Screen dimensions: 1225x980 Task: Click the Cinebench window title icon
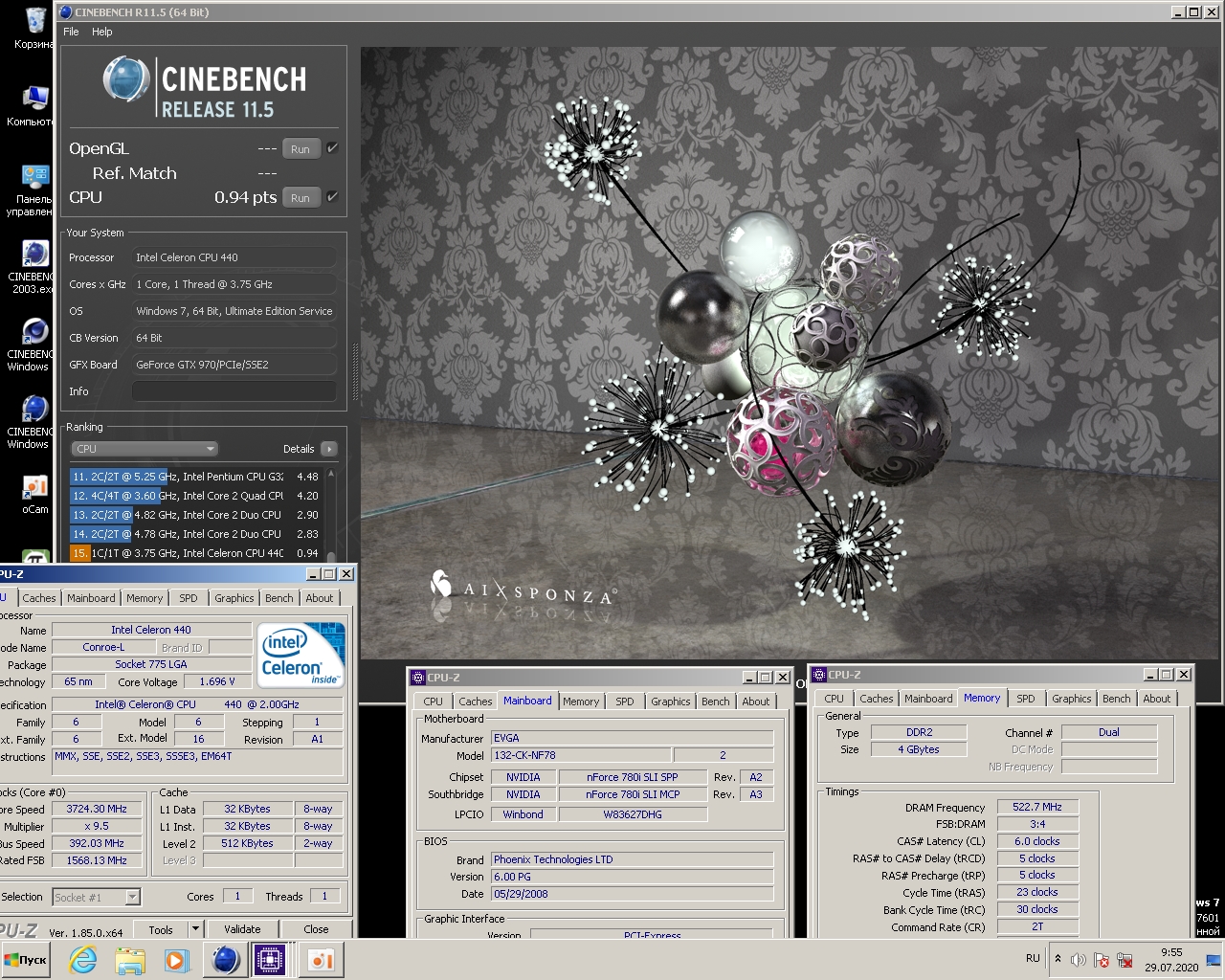tap(65, 12)
